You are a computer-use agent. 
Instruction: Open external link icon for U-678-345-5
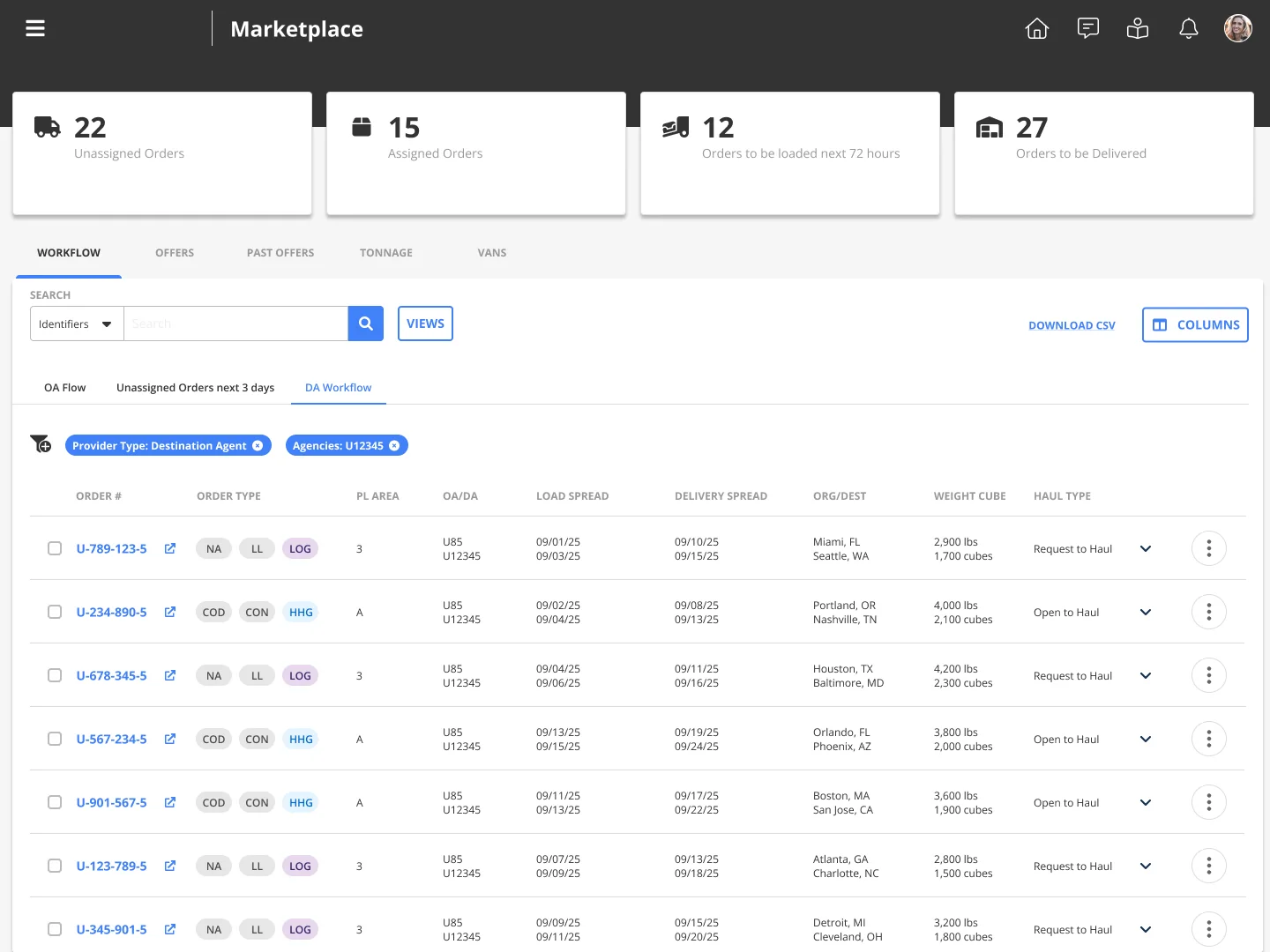click(170, 675)
